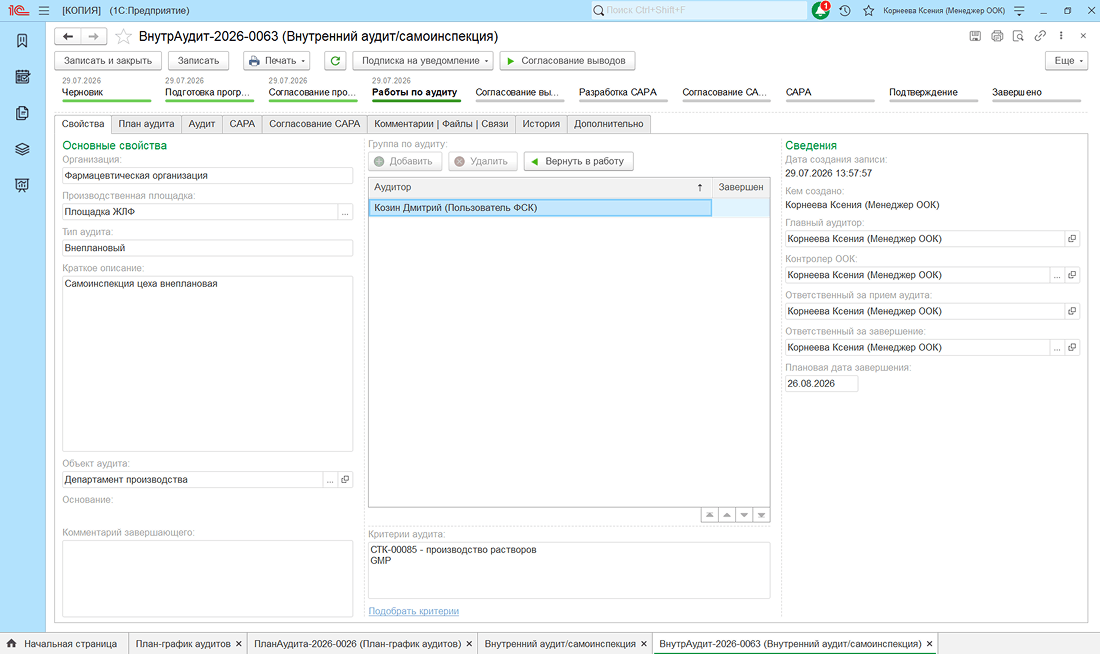The width and height of the screenshot is (1100, 654).
Task: Open favorites star in the title bar
Action: 868,11
